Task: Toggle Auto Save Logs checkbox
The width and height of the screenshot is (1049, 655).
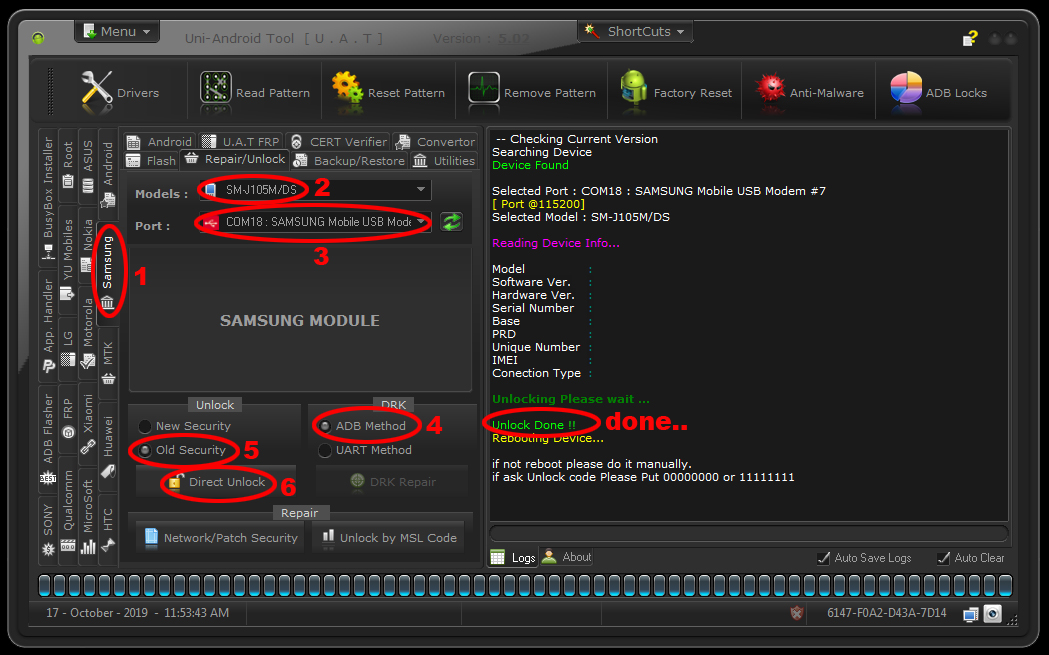Action: pos(864,558)
